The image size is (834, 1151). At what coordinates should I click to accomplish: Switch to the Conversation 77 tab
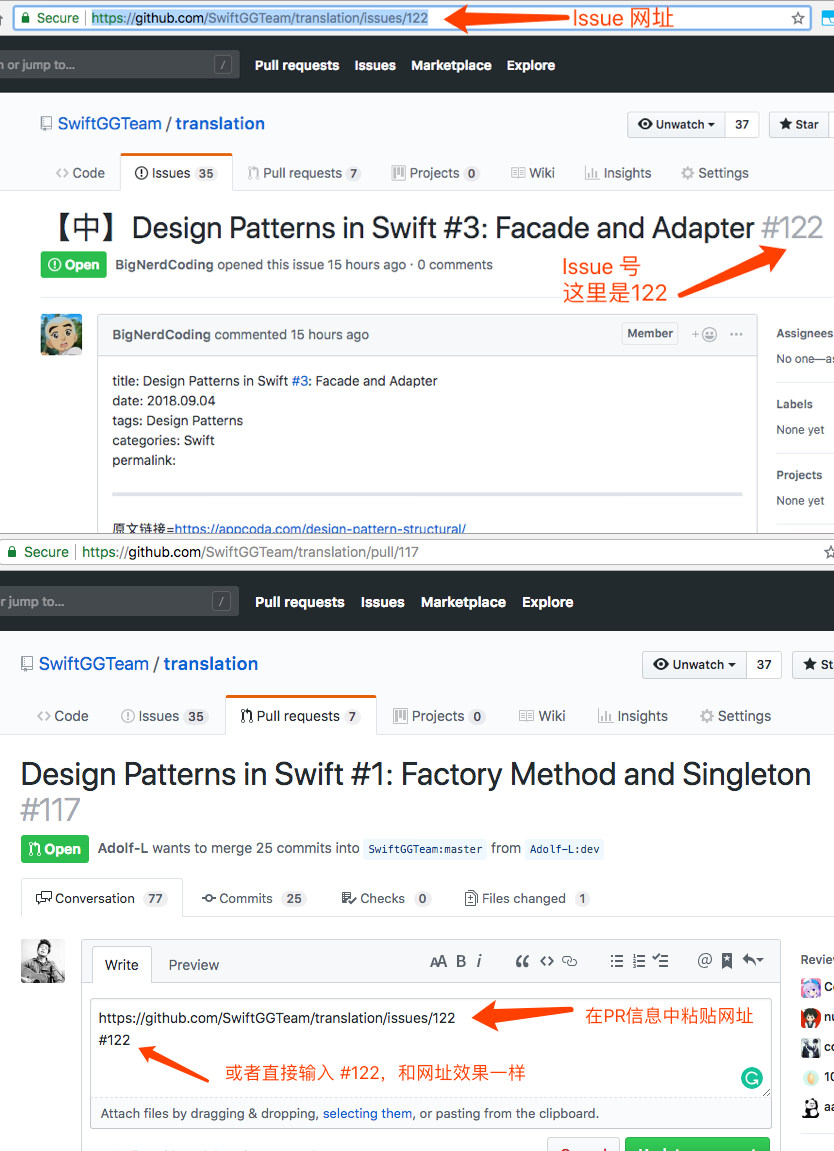[101, 898]
